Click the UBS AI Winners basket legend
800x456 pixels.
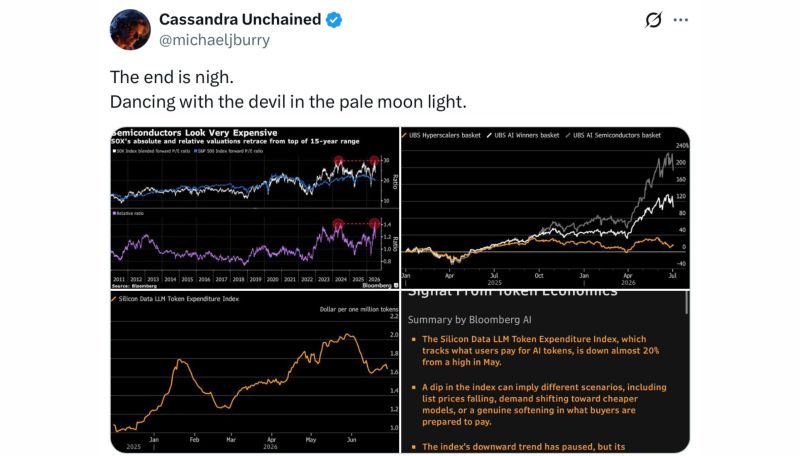[523, 135]
